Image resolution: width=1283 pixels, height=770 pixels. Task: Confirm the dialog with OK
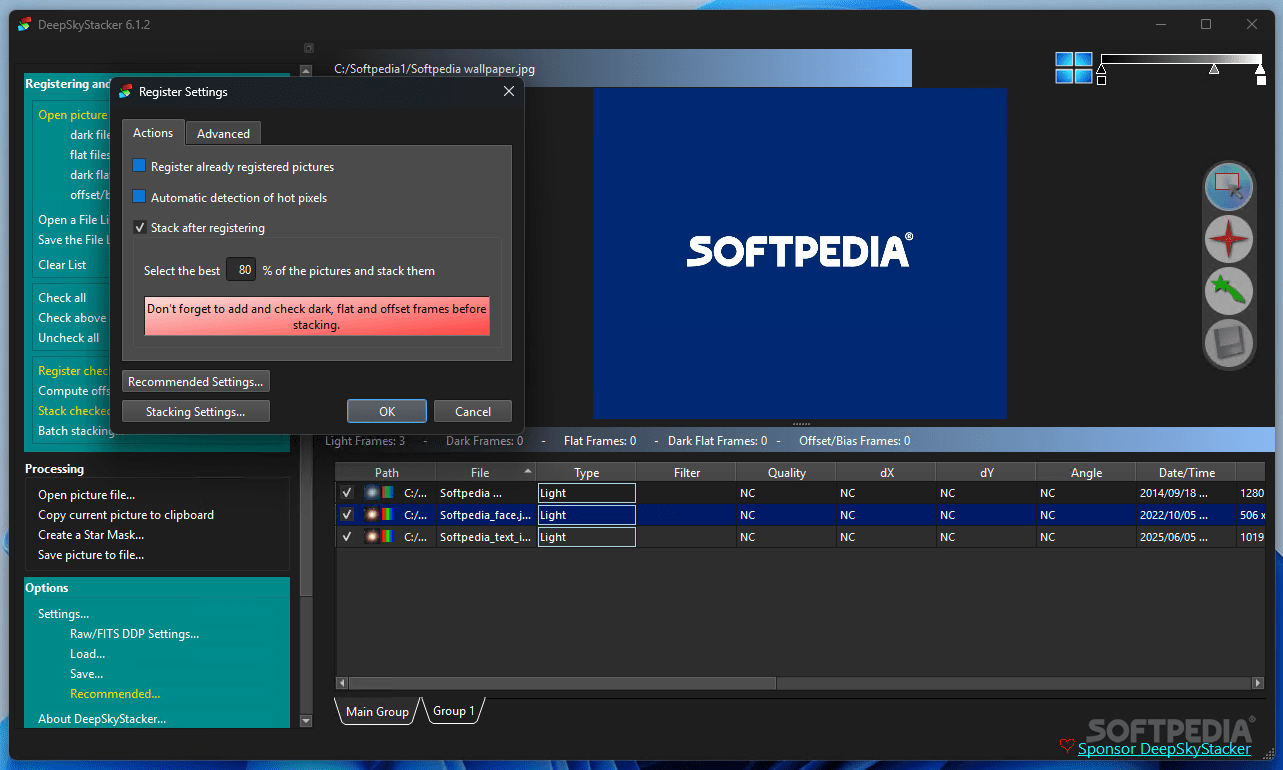tap(387, 411)
